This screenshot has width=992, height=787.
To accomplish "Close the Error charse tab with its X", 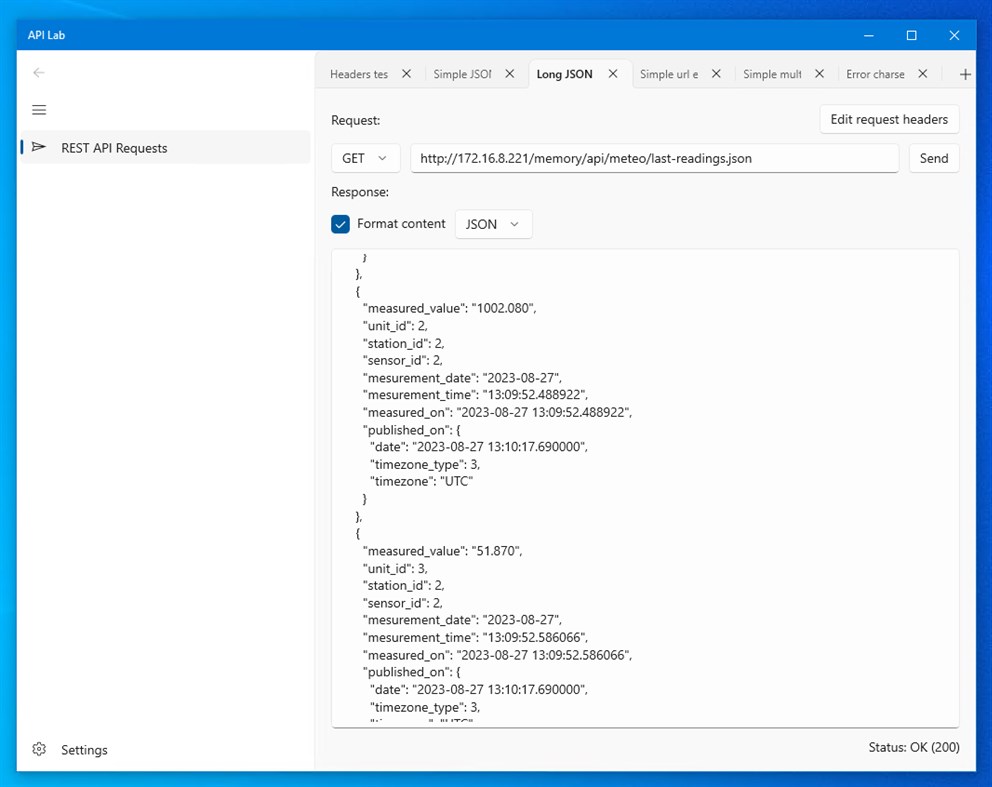I will point(922,73).
